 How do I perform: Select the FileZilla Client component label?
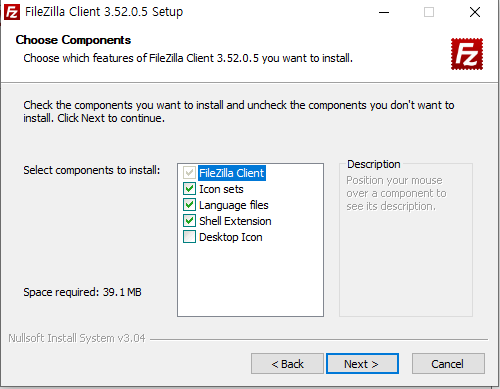tap(232, 173)
